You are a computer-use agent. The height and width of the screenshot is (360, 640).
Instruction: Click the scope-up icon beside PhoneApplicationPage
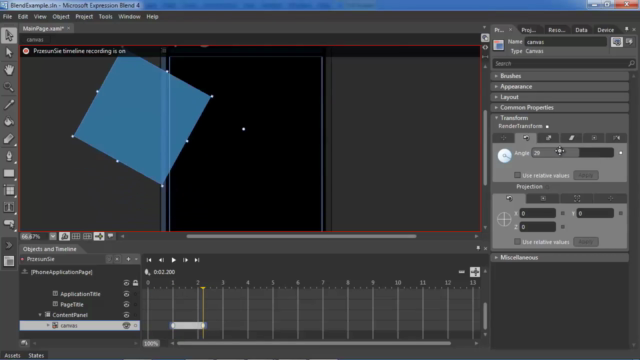(x=24, y=272)
